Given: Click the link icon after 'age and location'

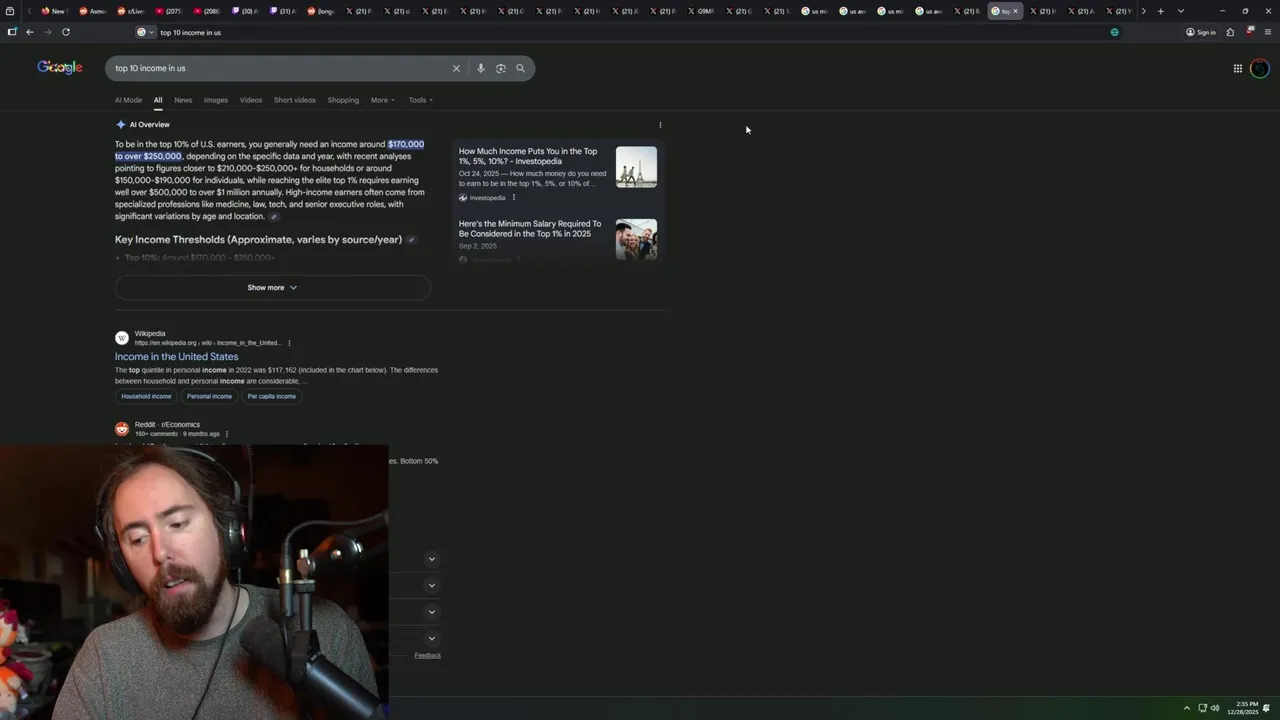Looking at the screenshot, I should [273, 217].
